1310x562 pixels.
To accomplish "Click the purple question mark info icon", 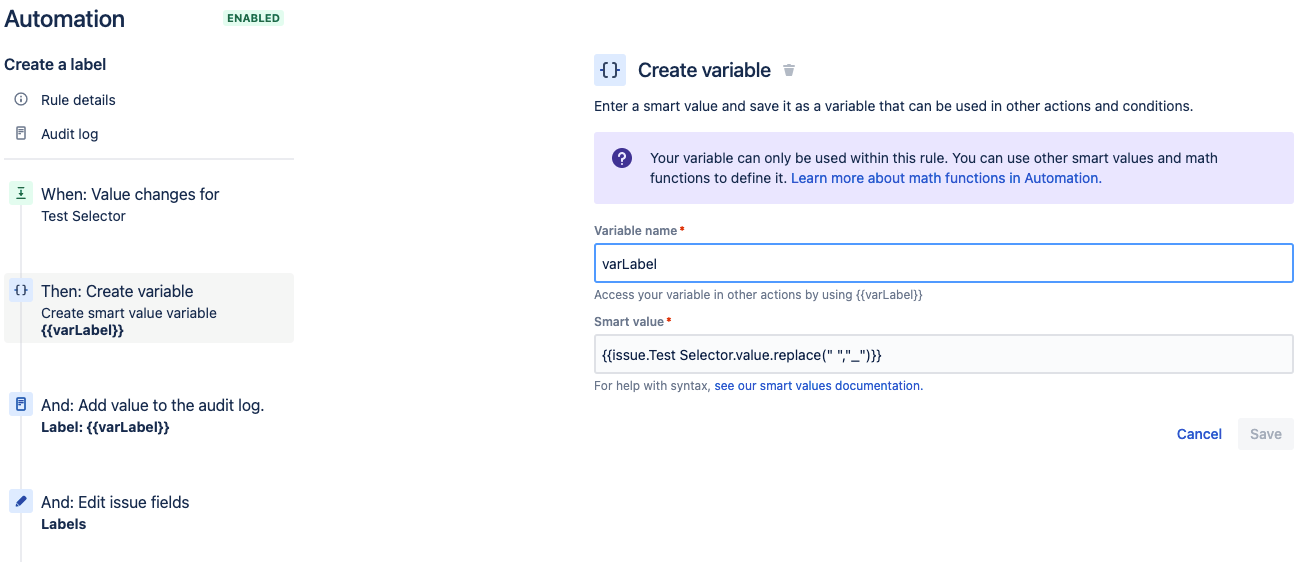I will pyautogui.click(x=622, y=158).
